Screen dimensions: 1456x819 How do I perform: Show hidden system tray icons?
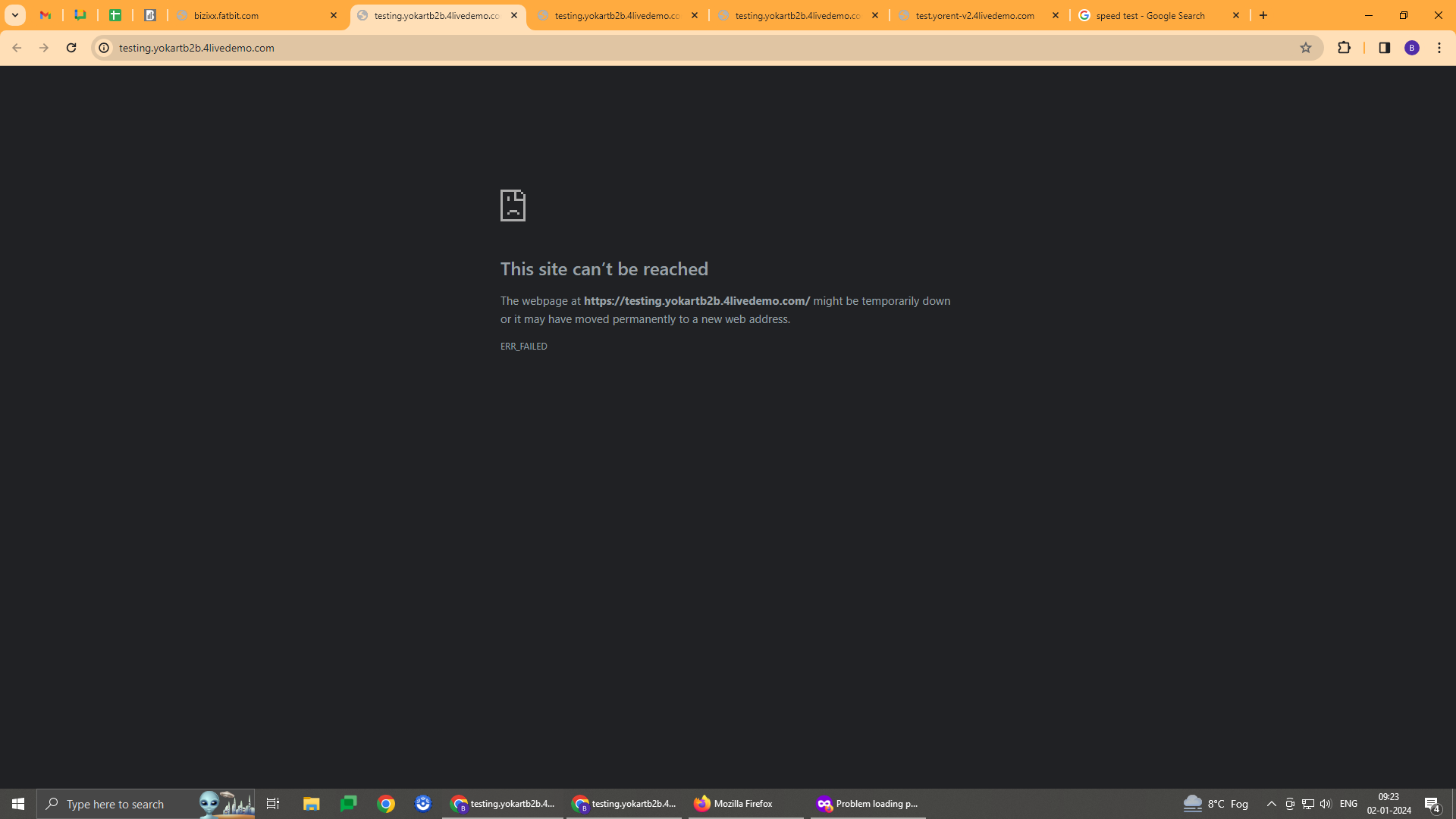click(x=1271, y=804)
